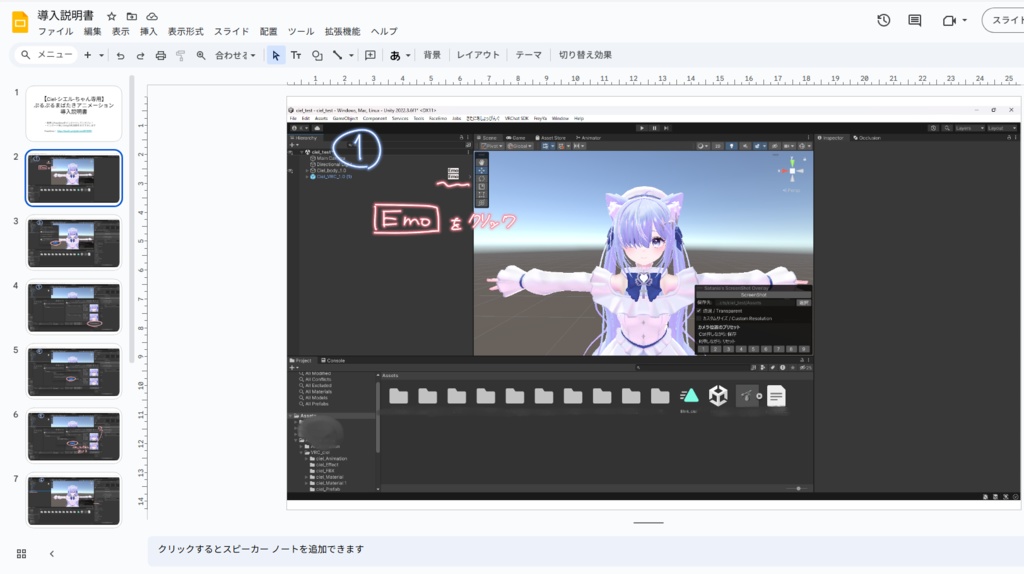This screenshot has height=574, width=1024.
Task: Open the shape insert tool
Action: pyautogui.click(x=317, y=56)
